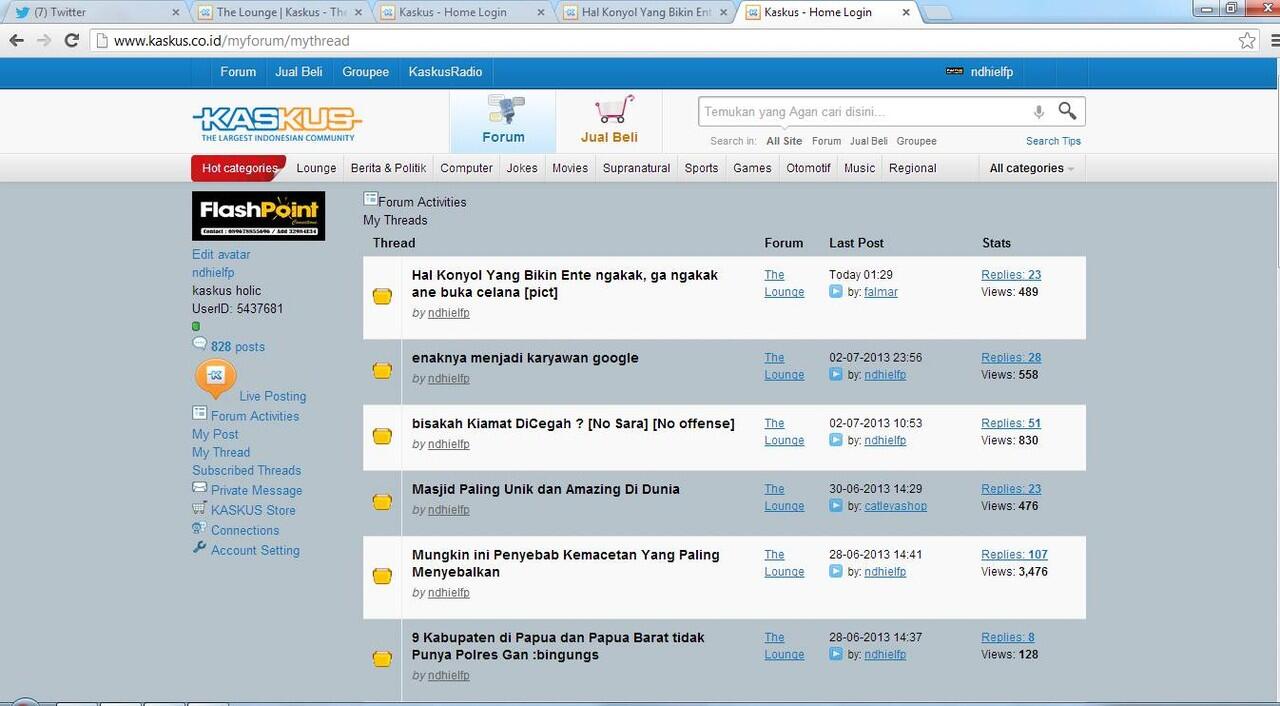Click folder icon of Masjid Paling Unik thread
1280x706 pixels.
(x=382, y=502)
